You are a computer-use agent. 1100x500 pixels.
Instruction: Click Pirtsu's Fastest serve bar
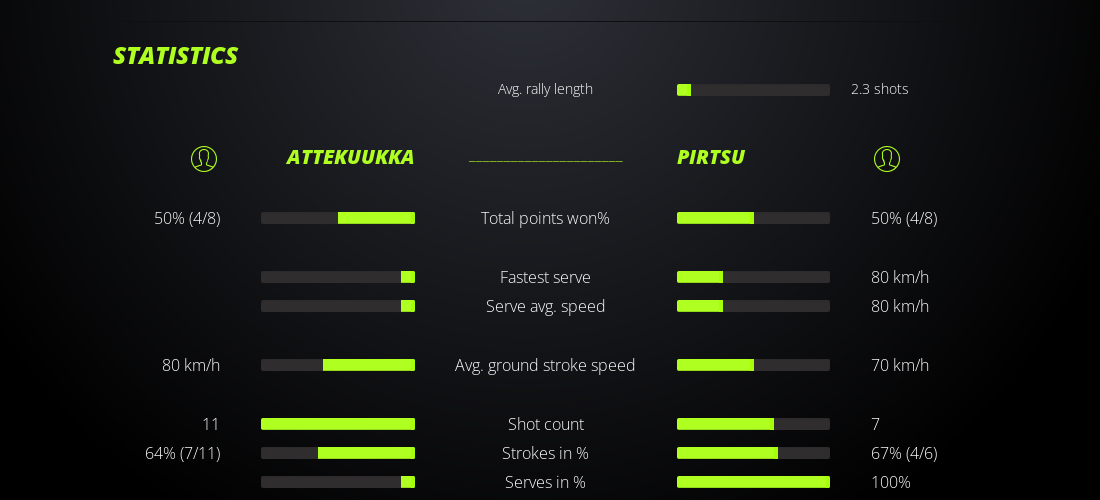point(753,277)
